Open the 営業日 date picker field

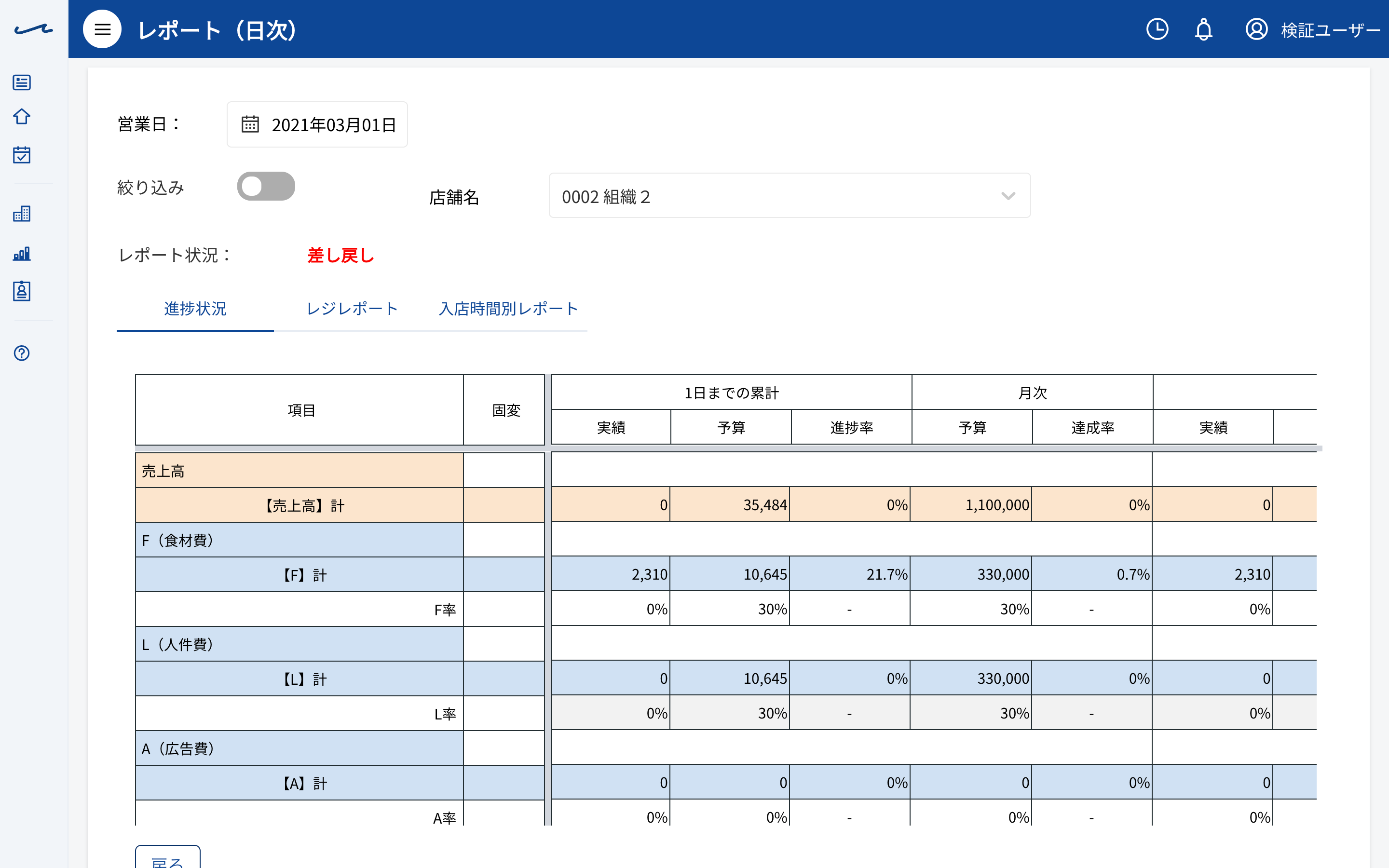tap(317, 124)
